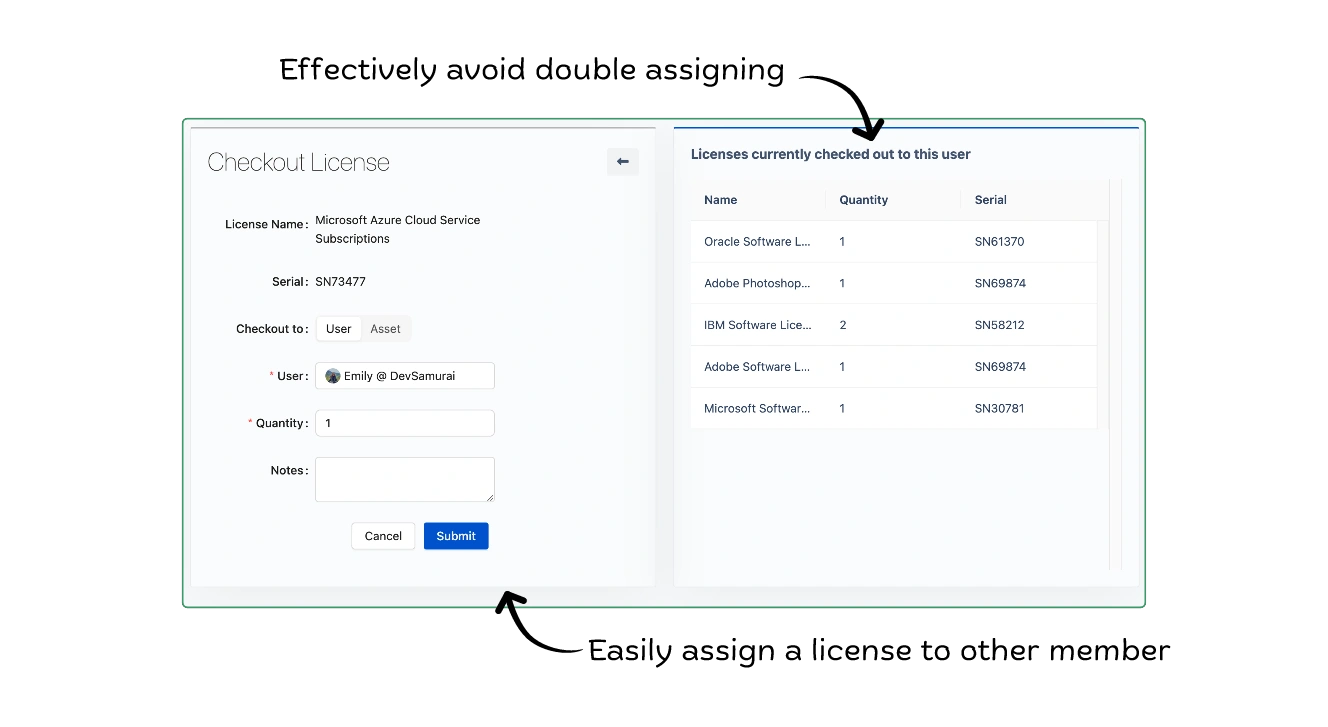Click the Microsoft Software license row
Image resolution: width=1328 pixels, height=727 pixels.
pyautogui.click(x=757, y=408)
